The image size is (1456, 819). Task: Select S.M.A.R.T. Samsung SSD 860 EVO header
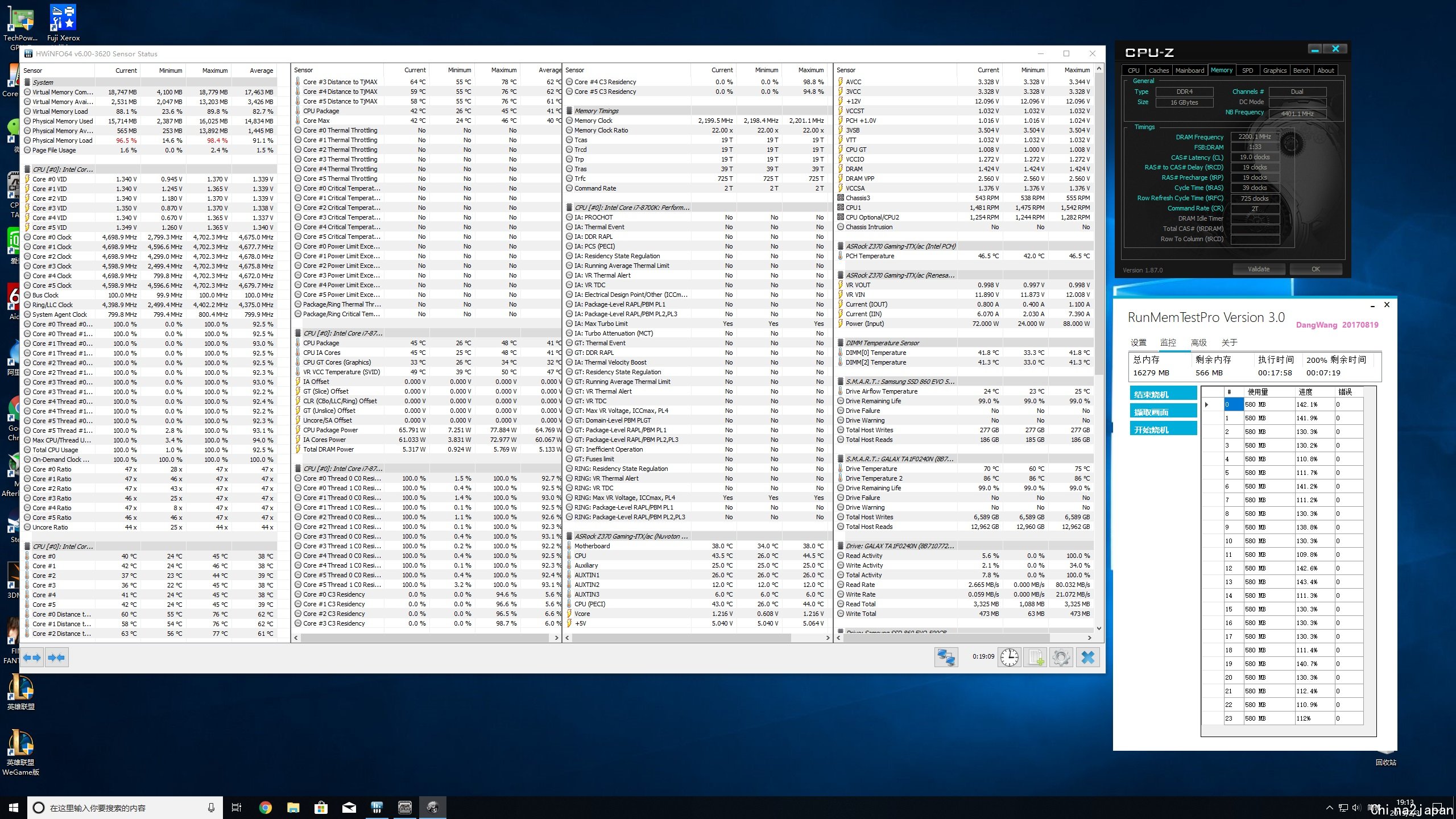pos(965,382)
